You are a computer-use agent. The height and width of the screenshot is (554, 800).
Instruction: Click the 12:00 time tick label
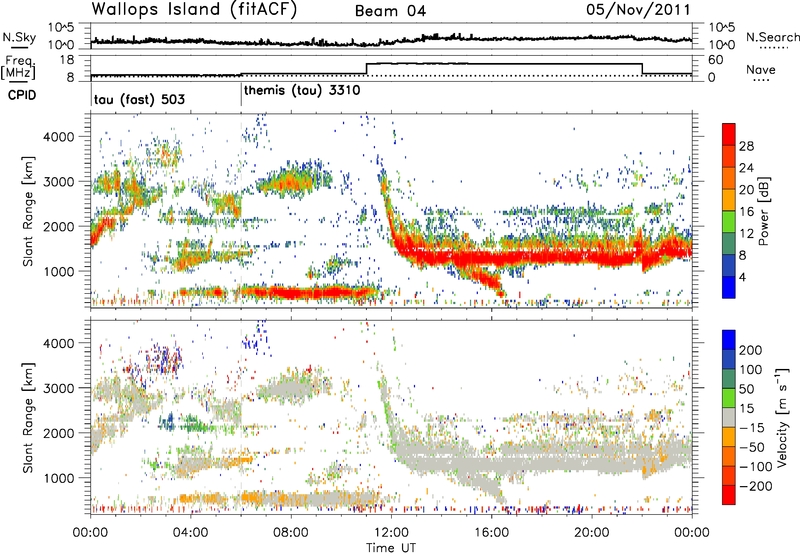[x=391, y=533]
